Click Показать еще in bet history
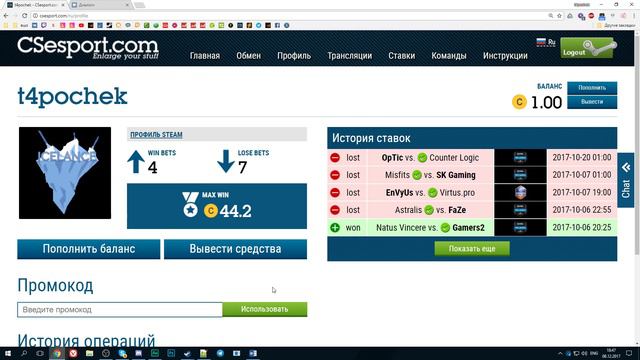Viewport: 640px width, 360px height. [472, 249]
